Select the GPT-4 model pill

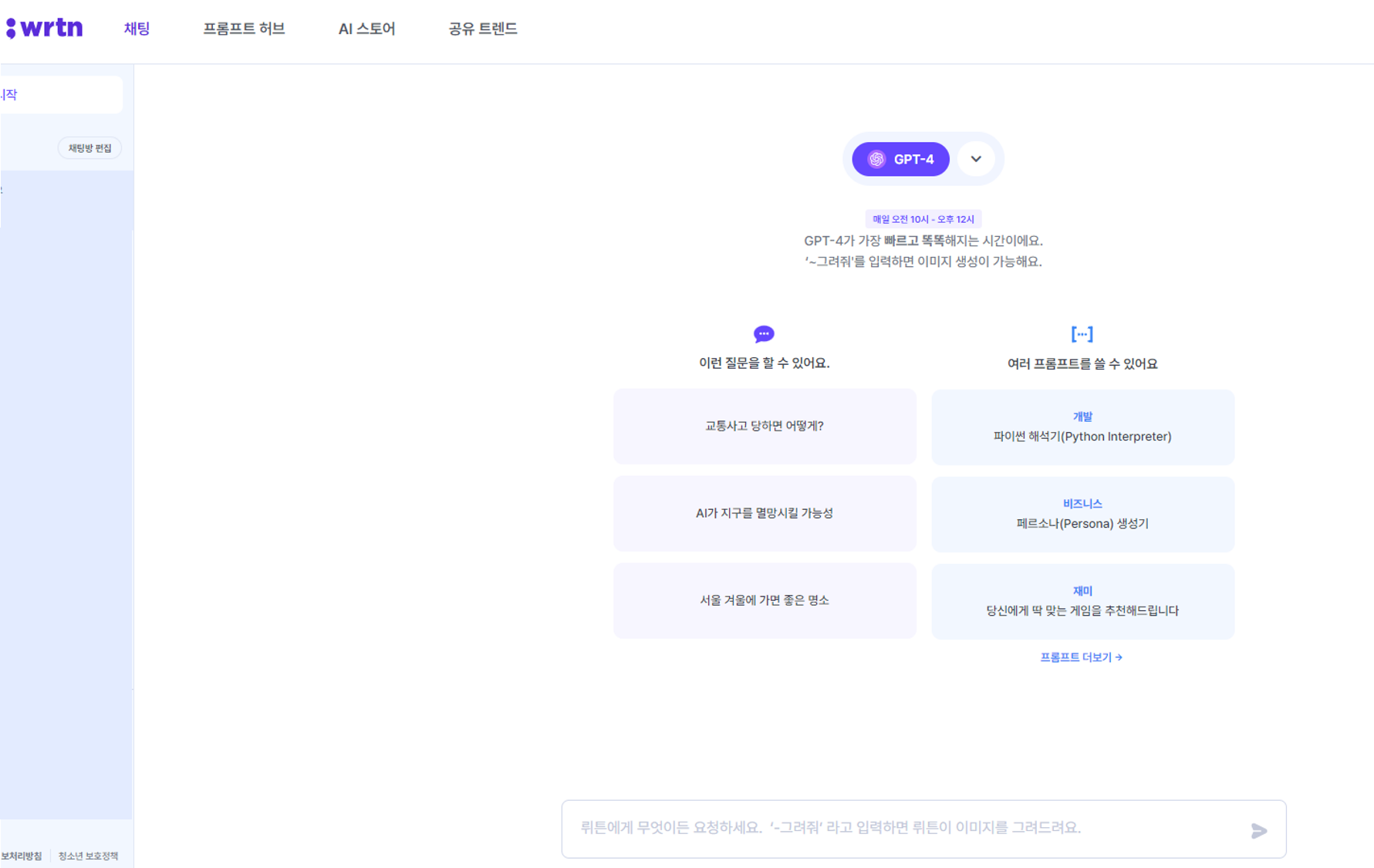coord(900,159)
